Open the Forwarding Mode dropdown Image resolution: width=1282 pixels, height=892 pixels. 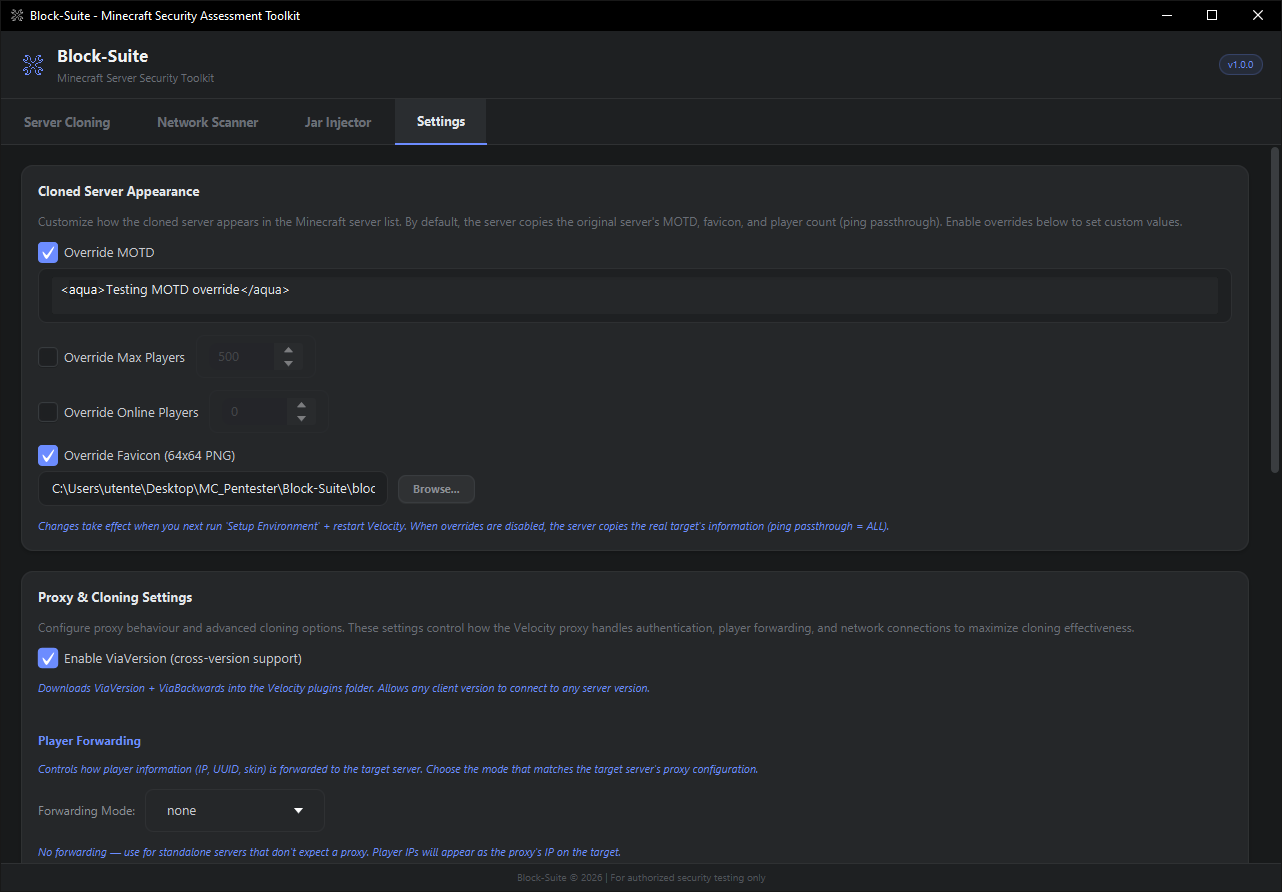click(x=234, y=810)
